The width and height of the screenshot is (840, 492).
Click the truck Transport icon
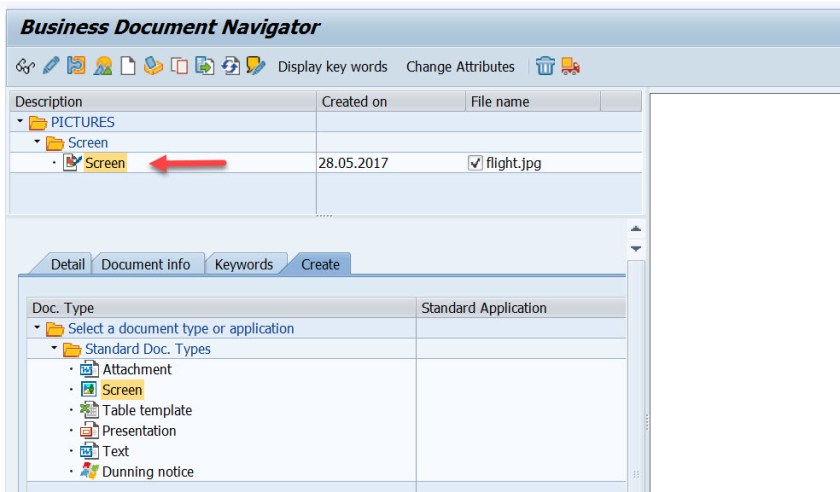[x=571, y=67]
